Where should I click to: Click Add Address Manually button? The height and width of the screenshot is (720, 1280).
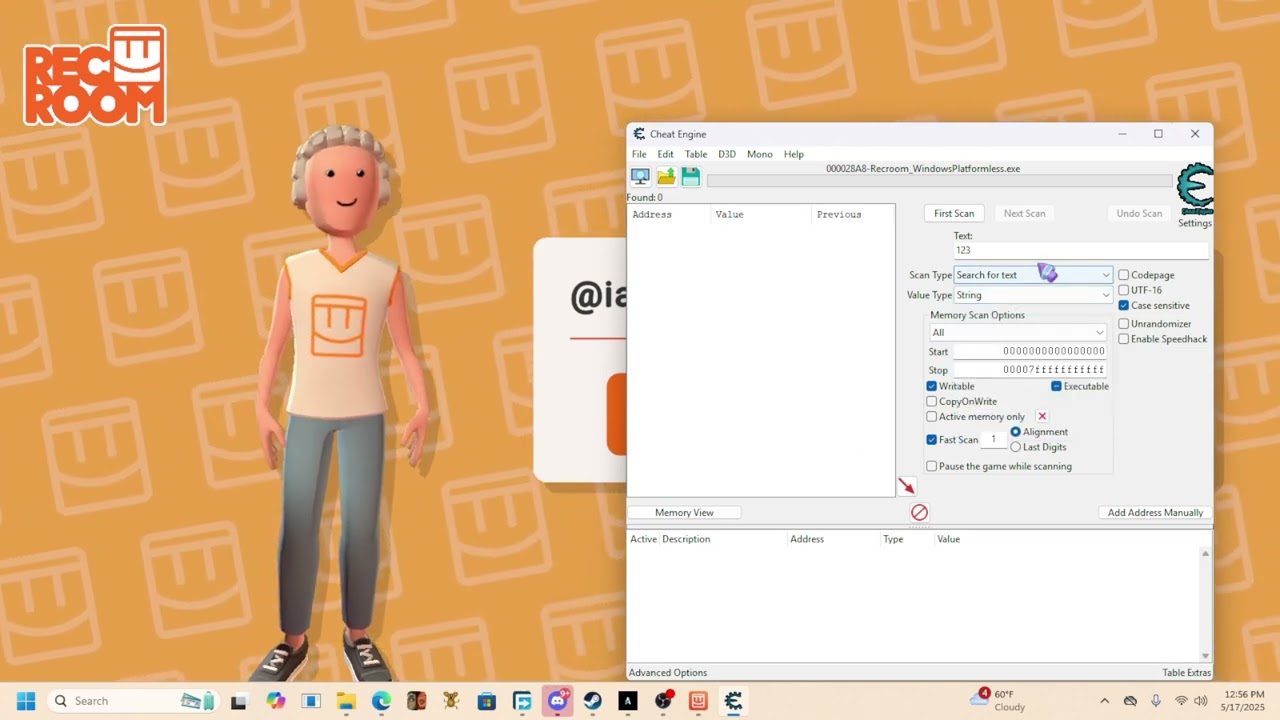point(1155,512)
